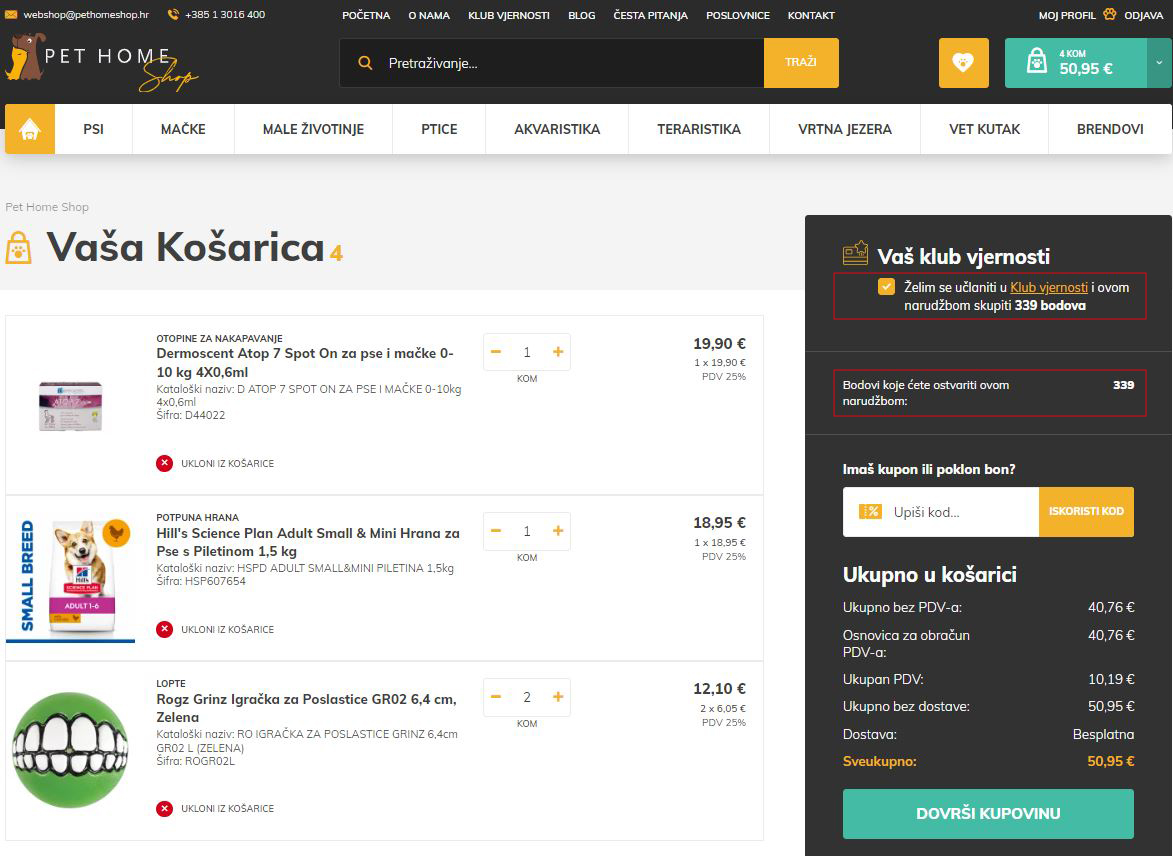Expand the cart dropdown arrow
This screenshot has height=856, width=1173.
click(1159, 63)
